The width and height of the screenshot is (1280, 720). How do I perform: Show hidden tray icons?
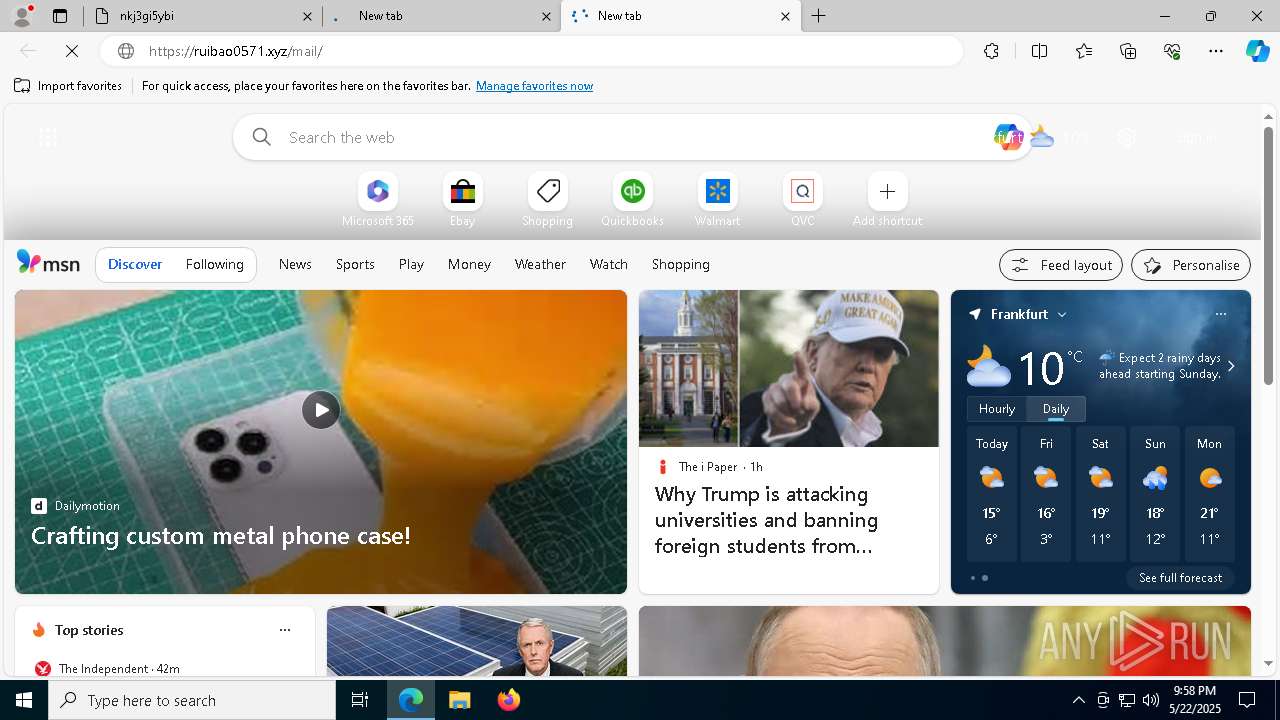click(1078, 700)
